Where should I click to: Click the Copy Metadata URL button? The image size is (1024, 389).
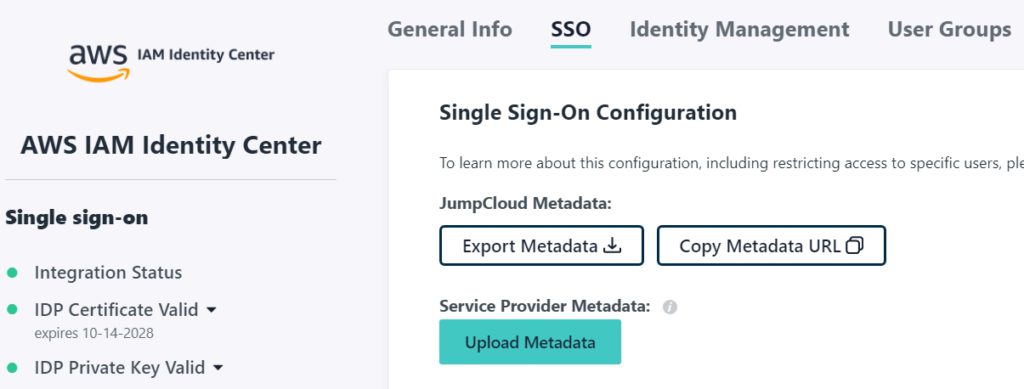771,245
